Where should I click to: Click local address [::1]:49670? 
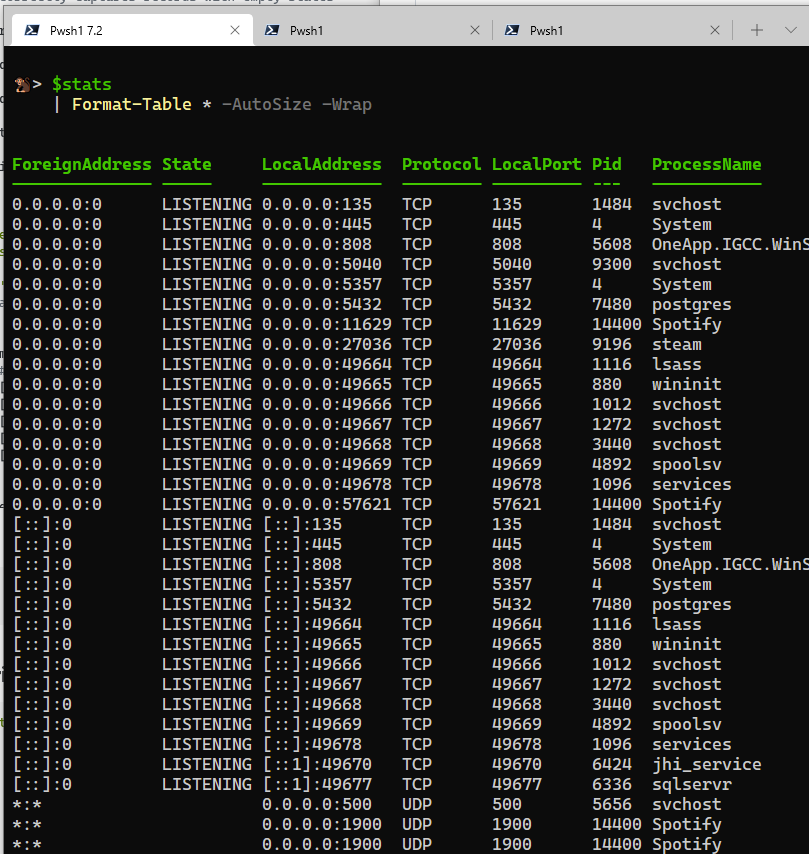[317, 764]
